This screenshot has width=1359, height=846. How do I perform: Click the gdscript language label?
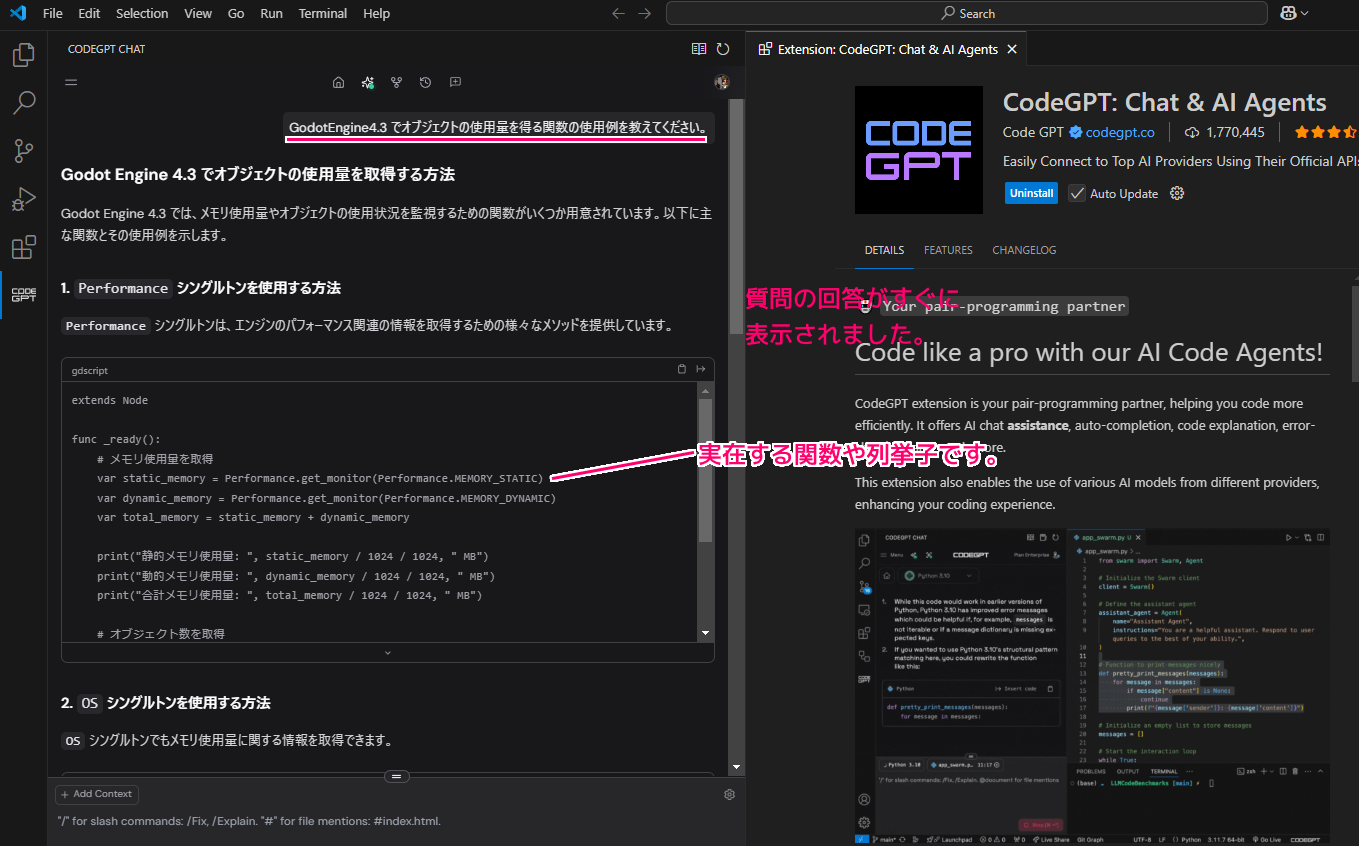point(89,370)
